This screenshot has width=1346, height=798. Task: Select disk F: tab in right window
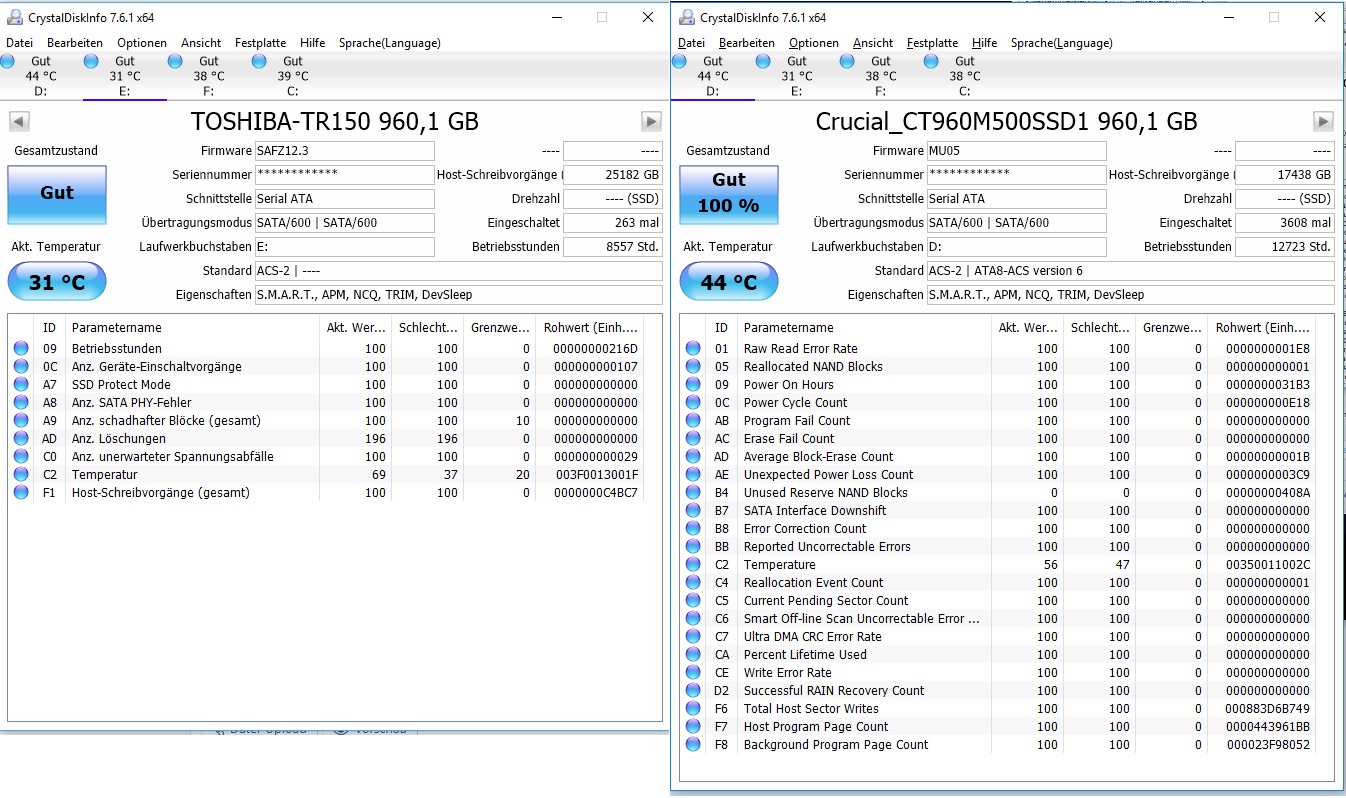point(881,76)
